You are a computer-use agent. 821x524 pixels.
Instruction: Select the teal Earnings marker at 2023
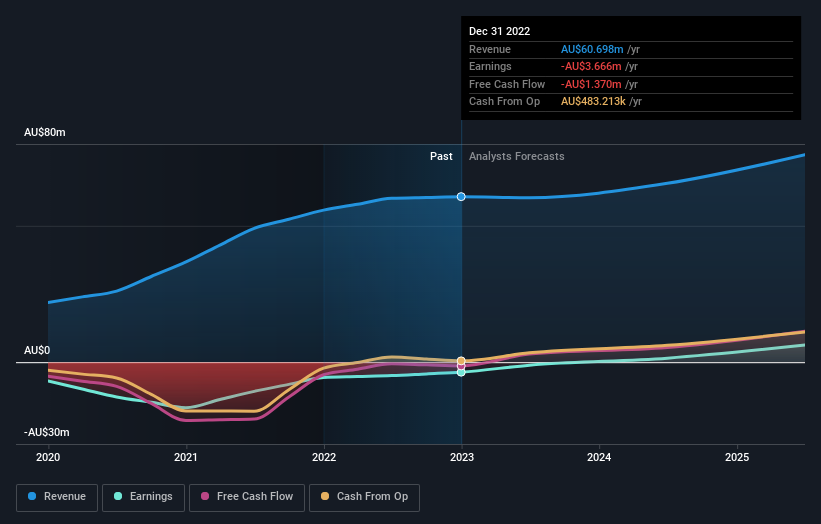pos(461,372)
